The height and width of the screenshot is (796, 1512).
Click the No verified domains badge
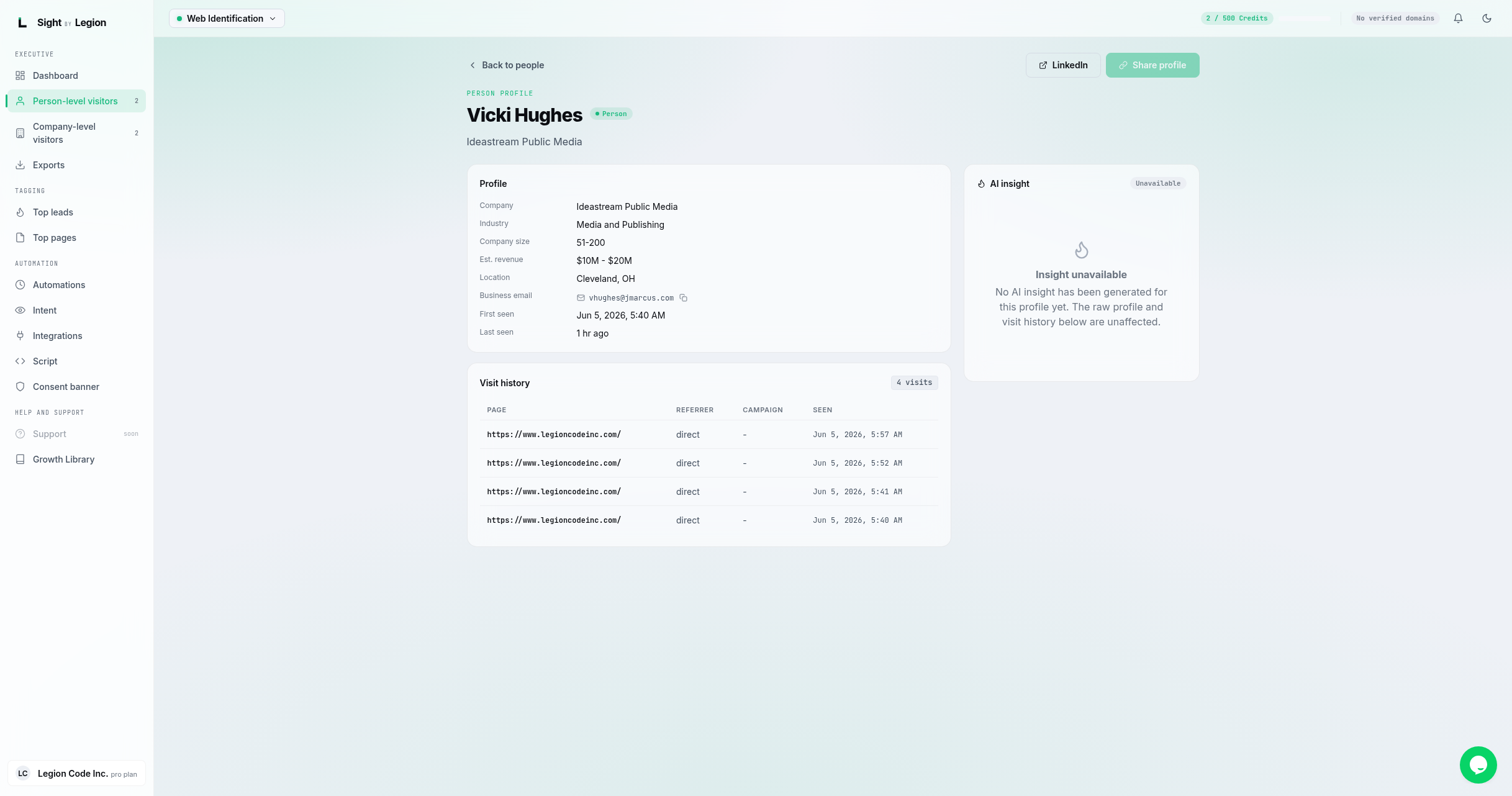click(x=1395, y=19)
